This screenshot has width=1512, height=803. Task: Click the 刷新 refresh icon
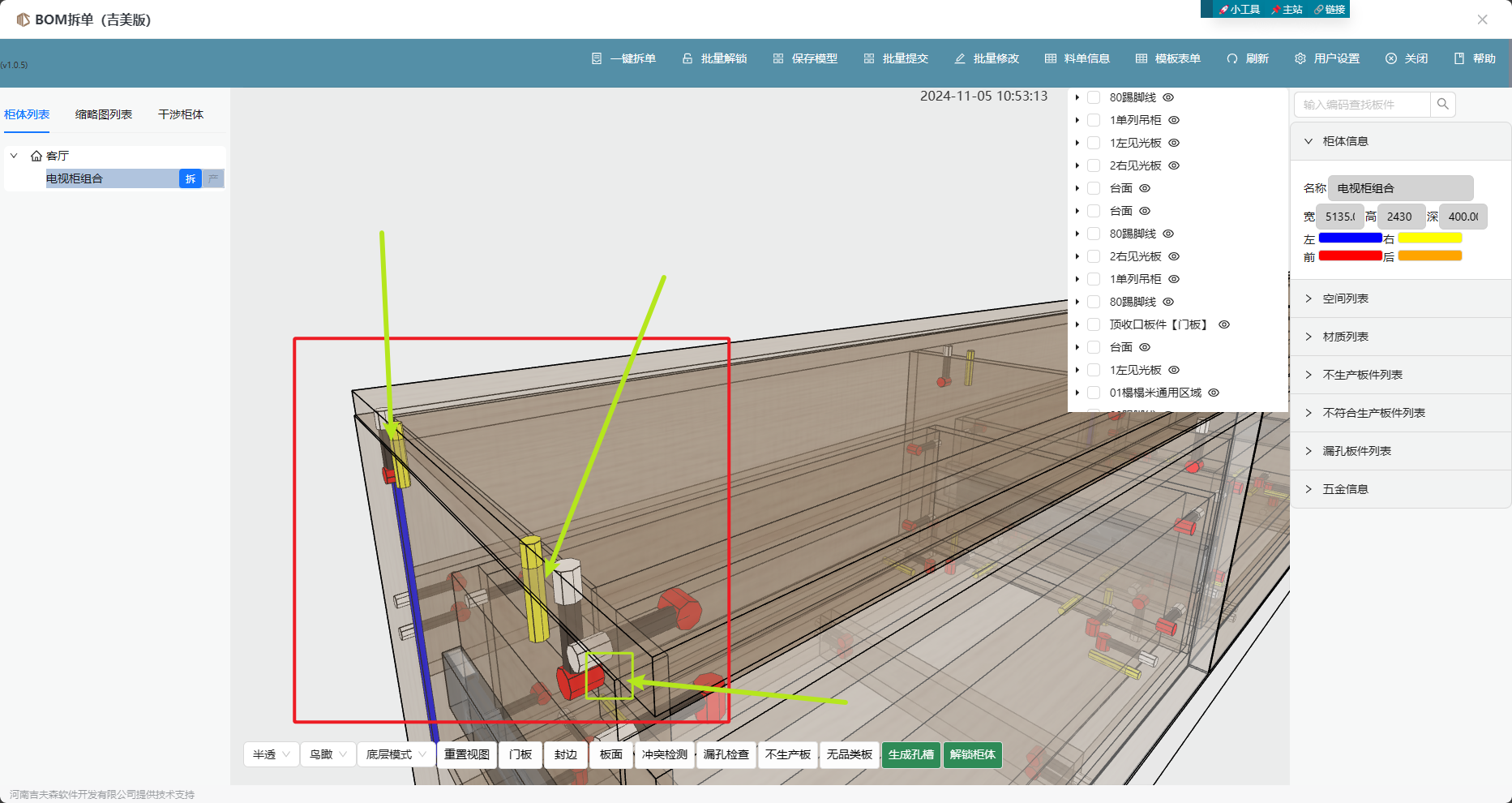pos(1232,58)
